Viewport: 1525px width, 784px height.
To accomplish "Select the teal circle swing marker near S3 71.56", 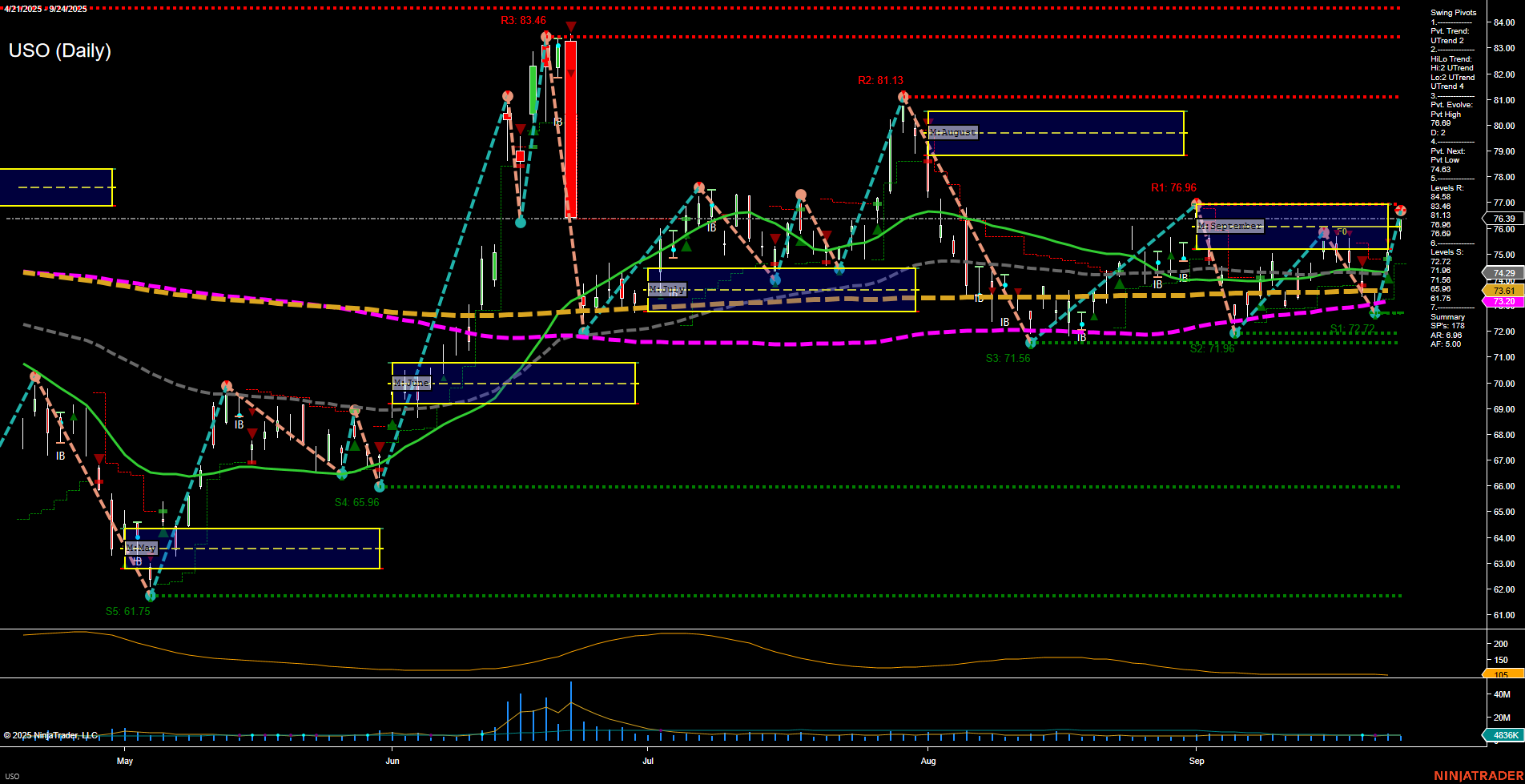I will pos(1030,343).
